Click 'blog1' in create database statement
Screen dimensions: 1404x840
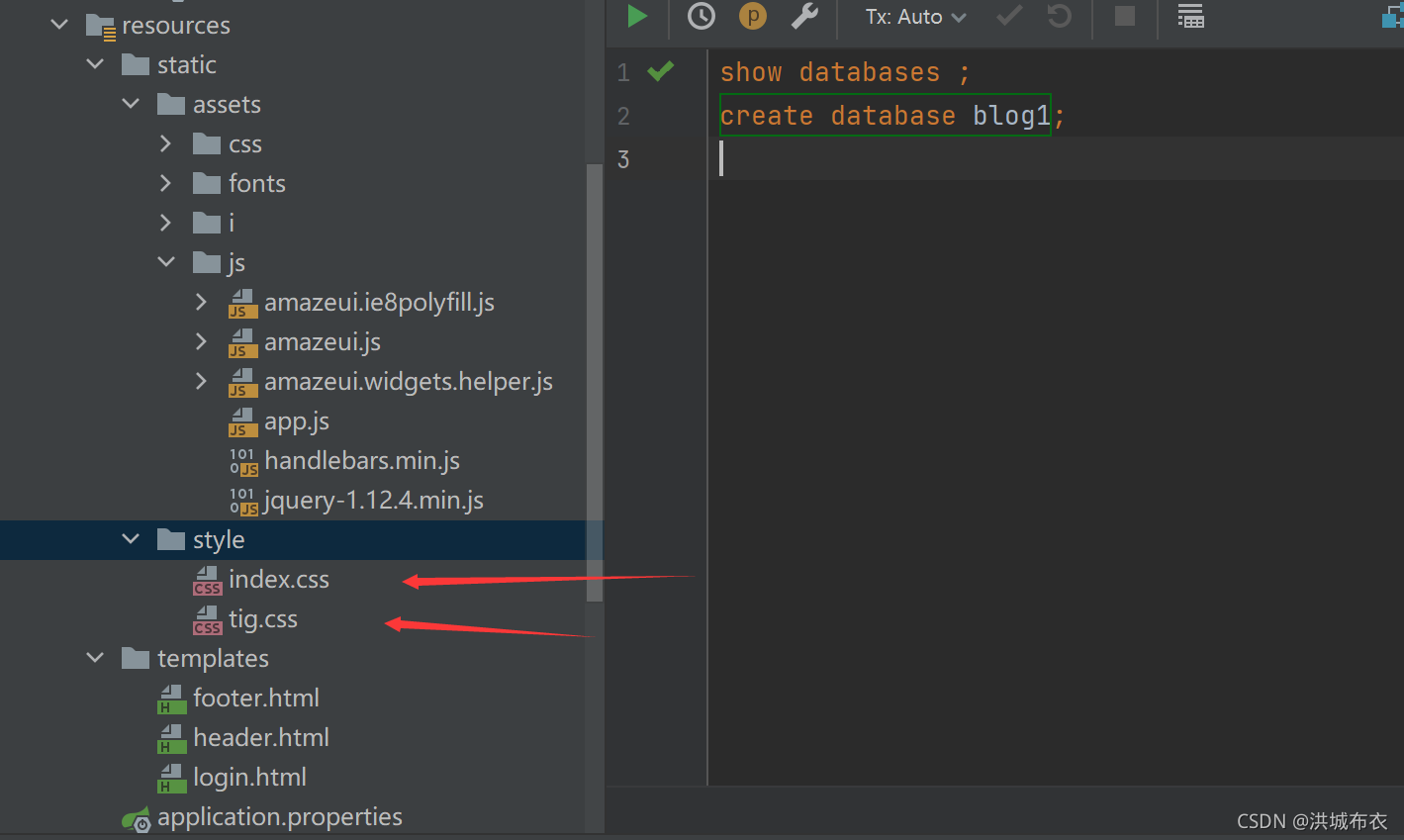pyautogui.click(x=1011, y=116)
